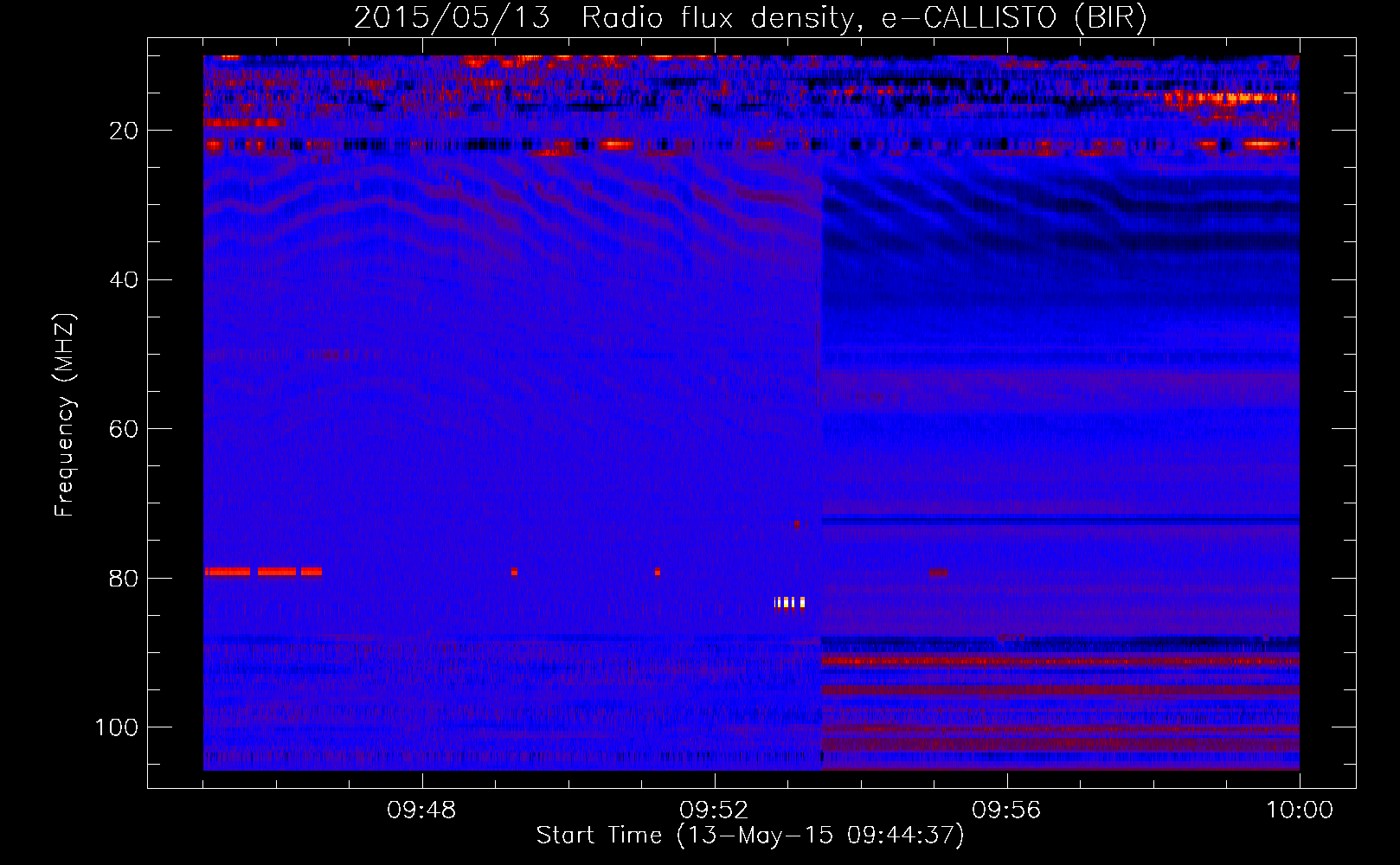Screen dimensions: 1400x865
Task: Click the bright white-yellow burst near 83 MHz
Action: point(790,602)
